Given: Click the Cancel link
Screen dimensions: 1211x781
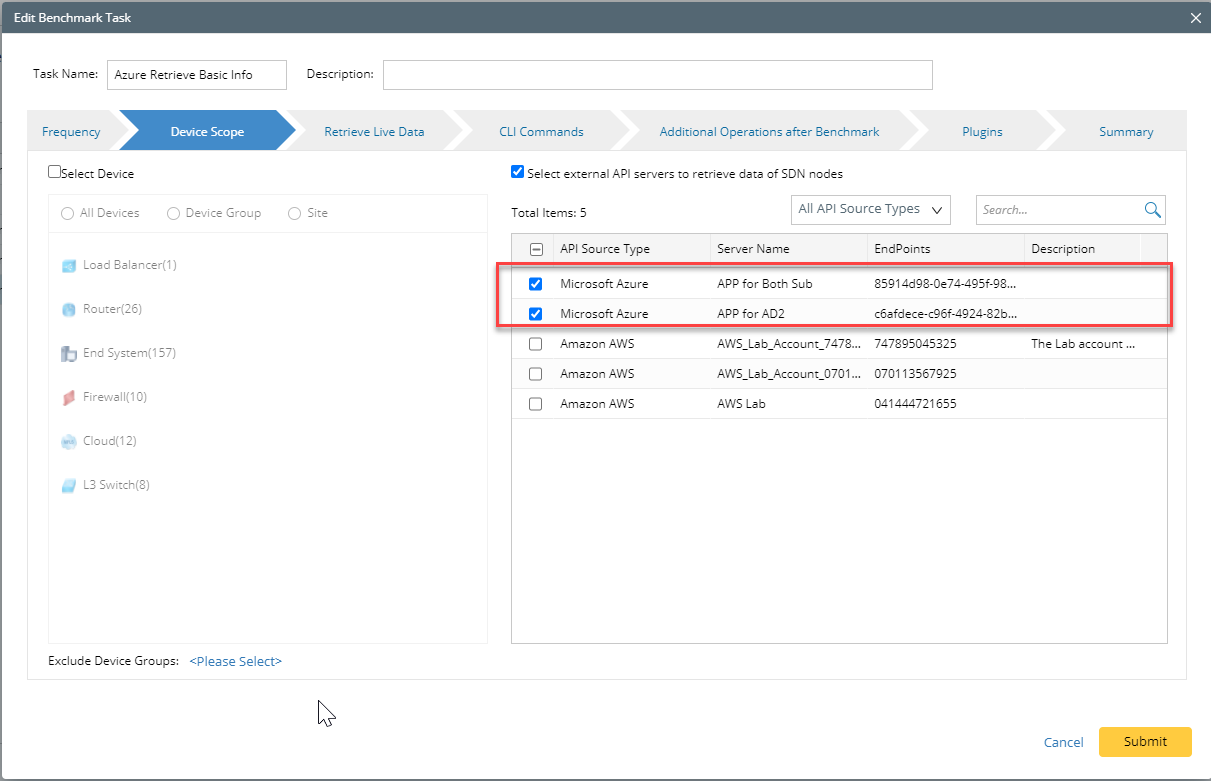Looking at the screenshot, I should [x=1063, y=742].
